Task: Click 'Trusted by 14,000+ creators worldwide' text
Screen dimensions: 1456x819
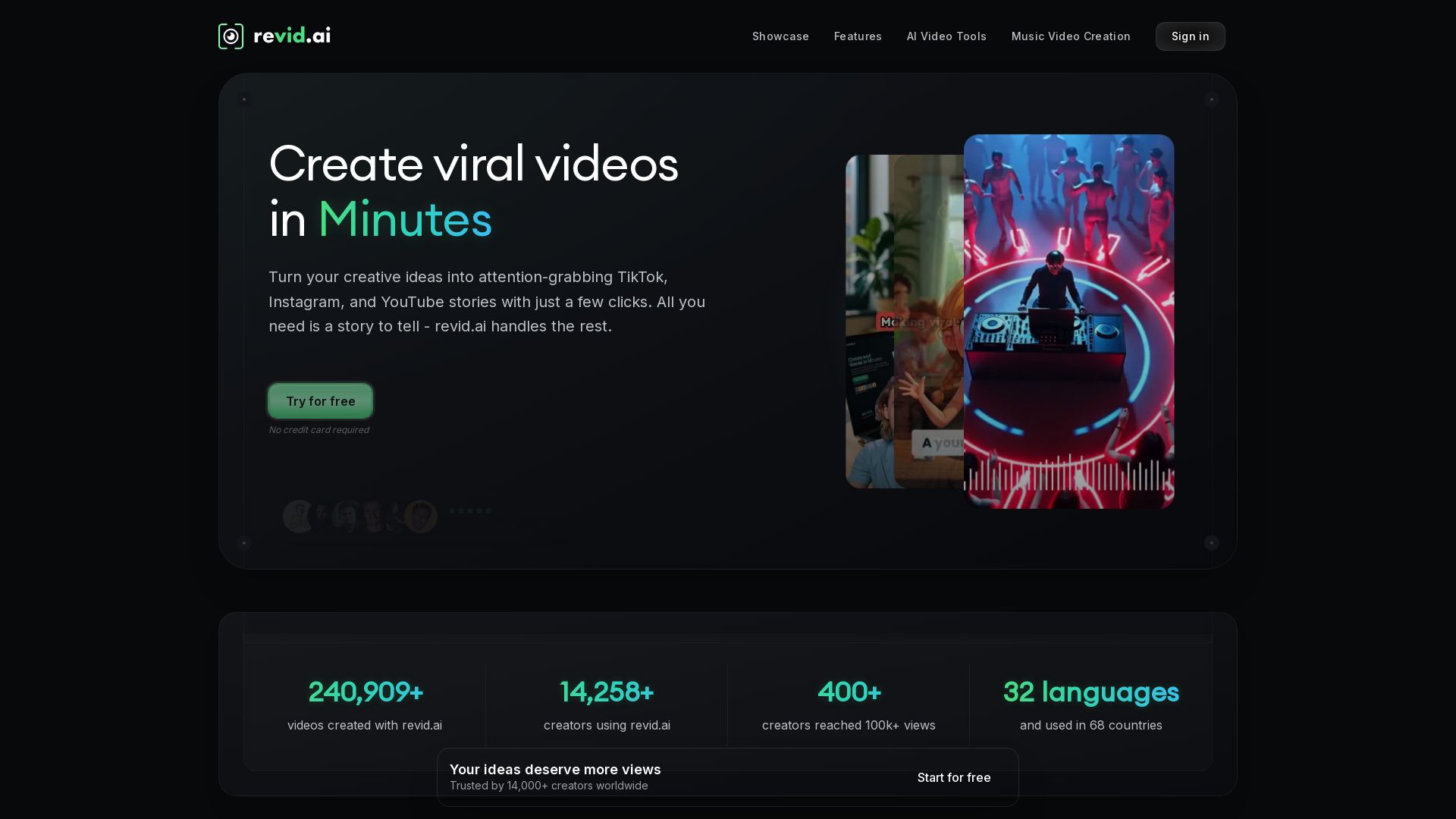Action: (548, 786)
